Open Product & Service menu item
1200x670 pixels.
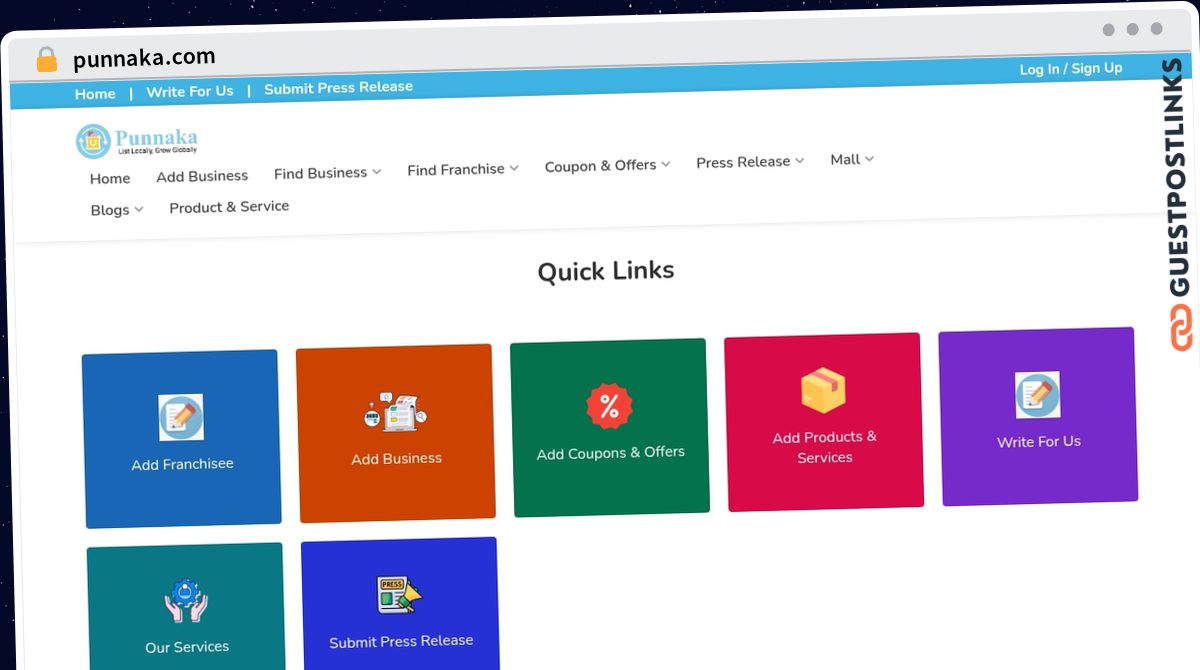point(229,207)
